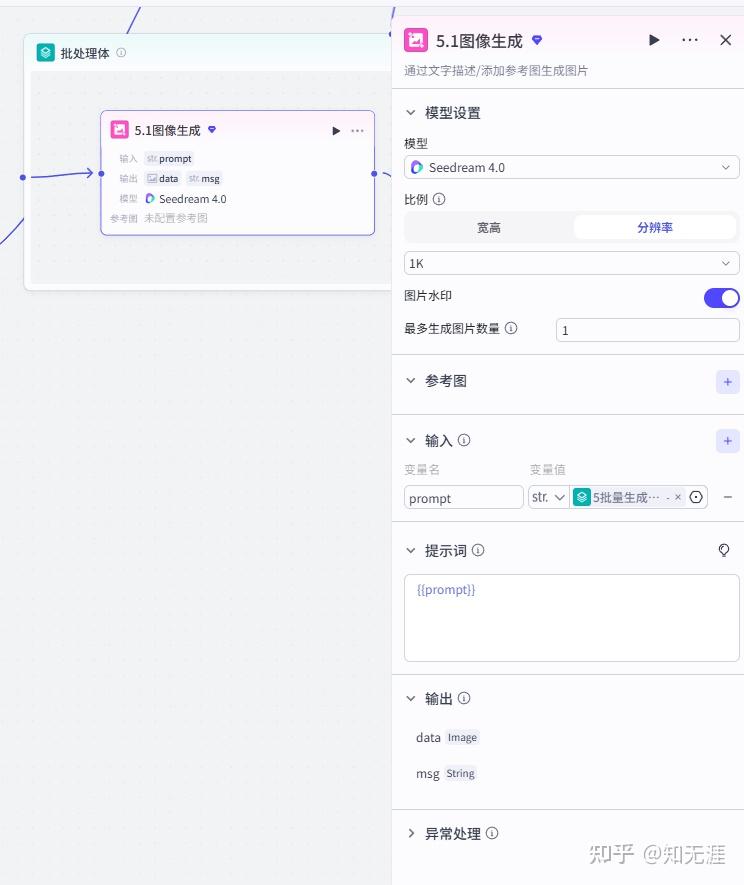Show info about 最多生成图片数量

click(x=511, y=328)
